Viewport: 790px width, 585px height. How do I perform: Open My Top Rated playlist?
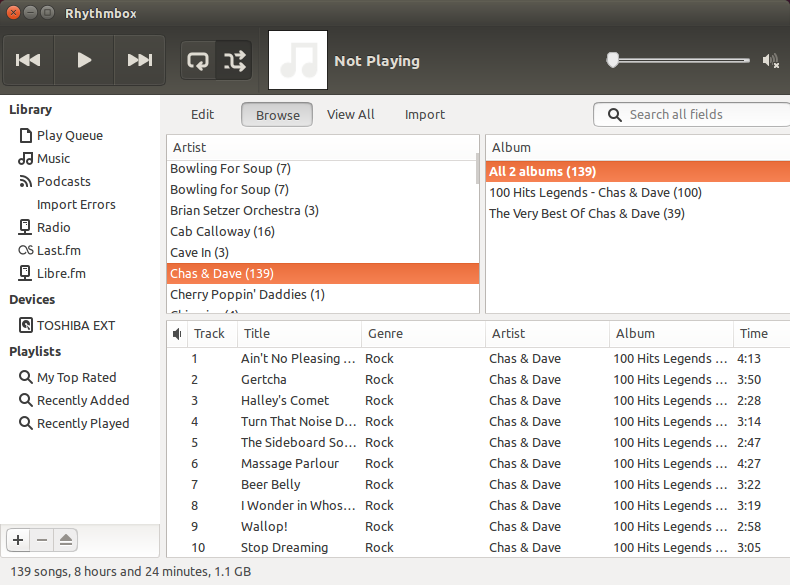(77, 377)
